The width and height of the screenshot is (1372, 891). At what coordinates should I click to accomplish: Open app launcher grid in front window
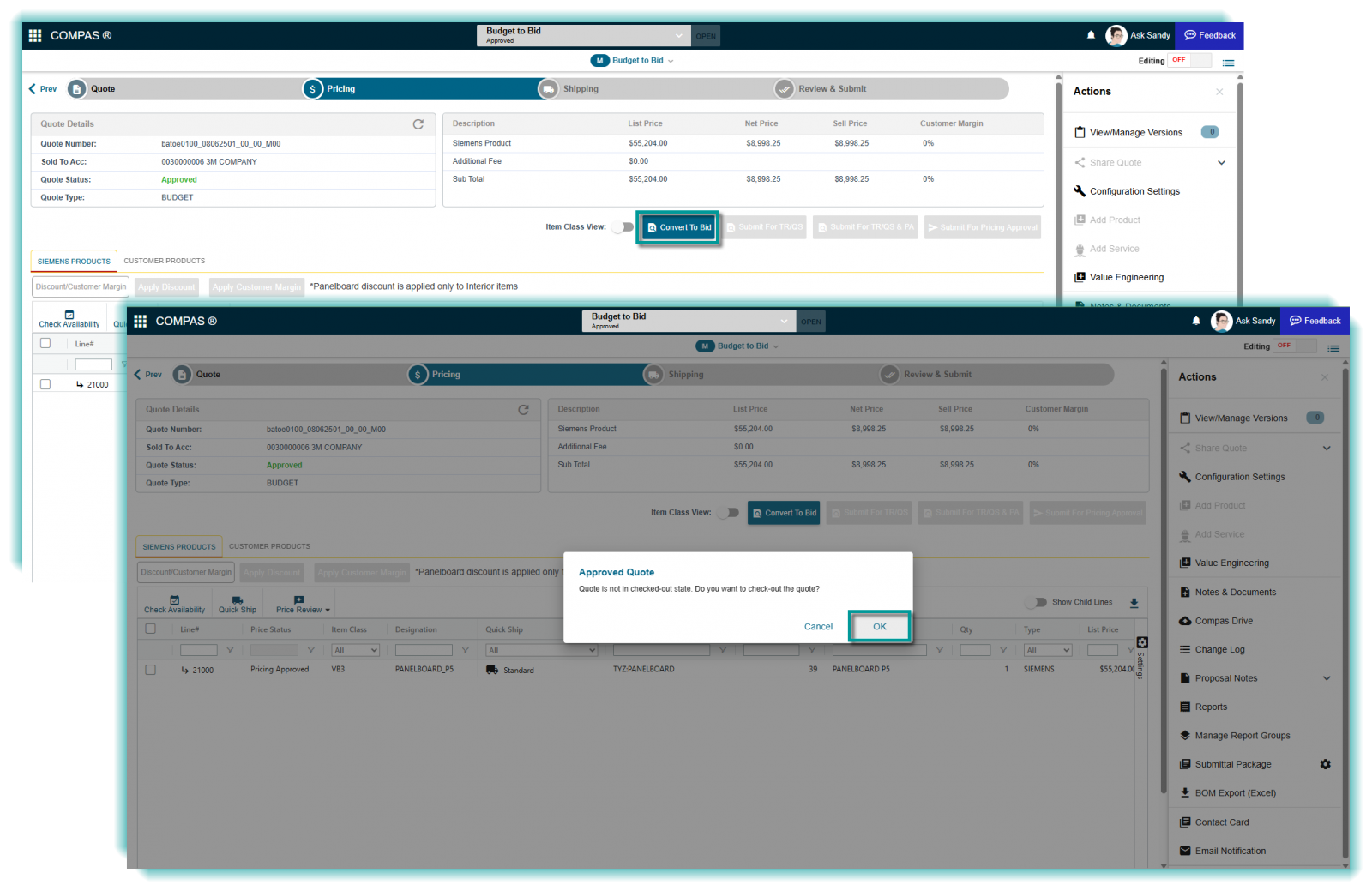(141, 321)
